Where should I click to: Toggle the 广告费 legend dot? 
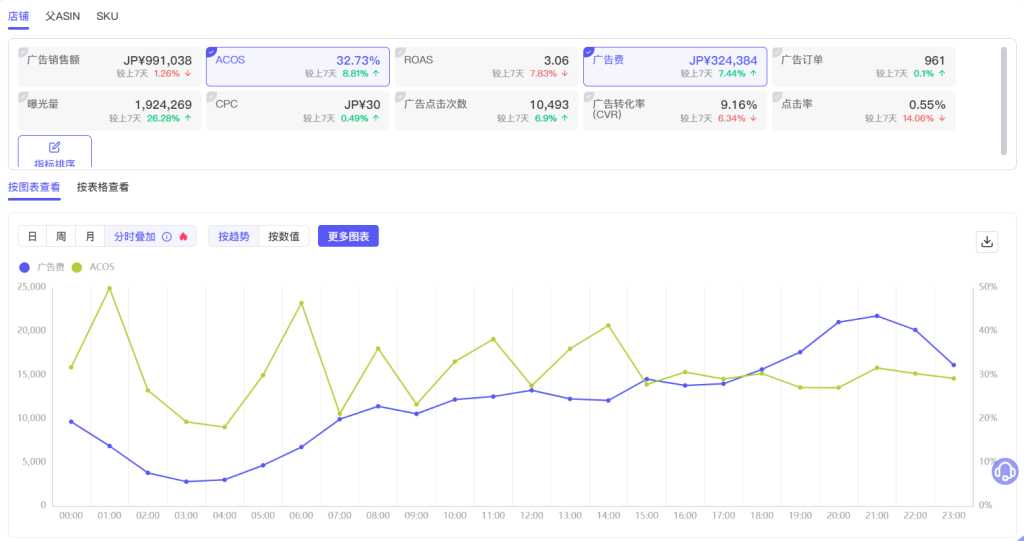pos(25,267)
